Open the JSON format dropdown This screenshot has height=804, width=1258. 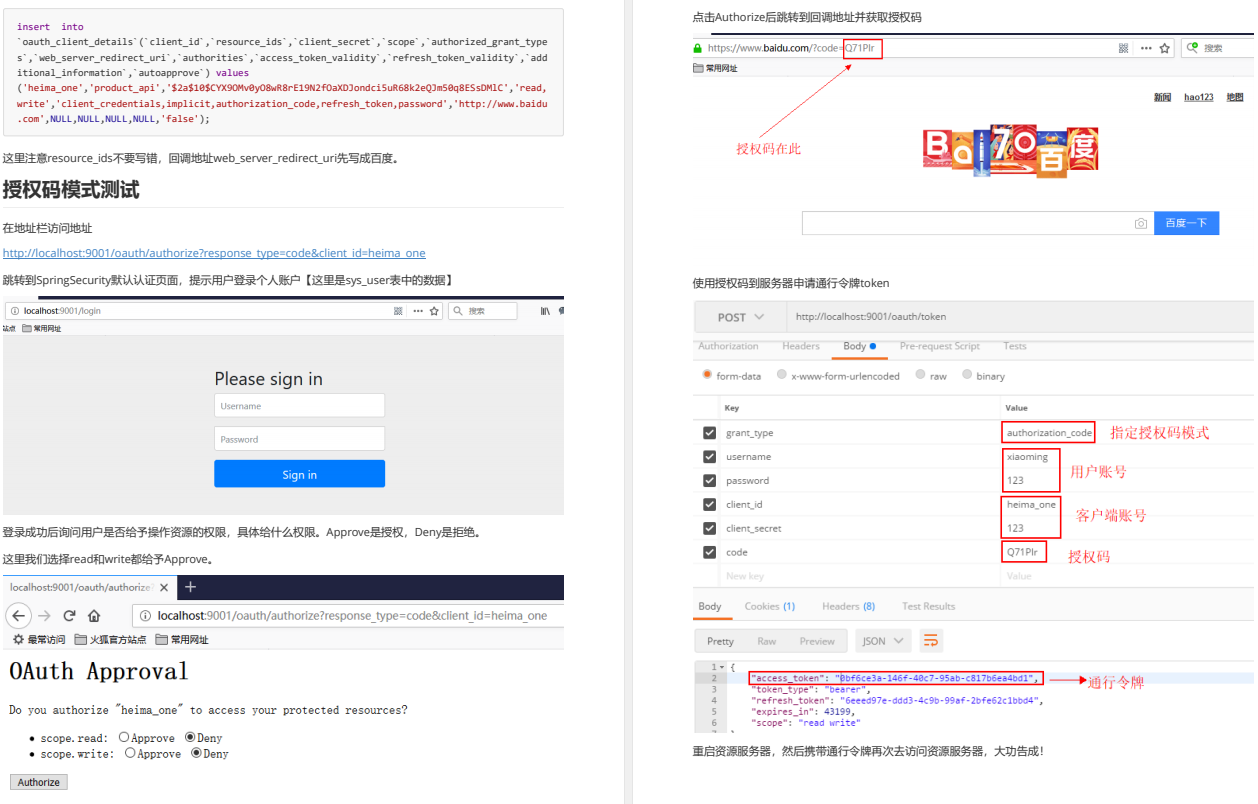pos(883,641)
